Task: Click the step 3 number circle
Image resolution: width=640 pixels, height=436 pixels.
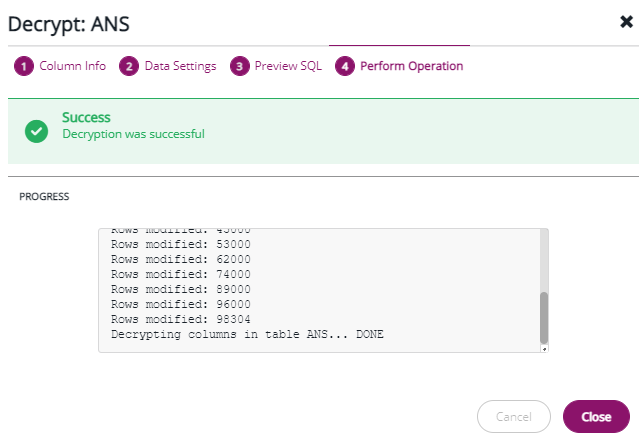Action: 239,66
